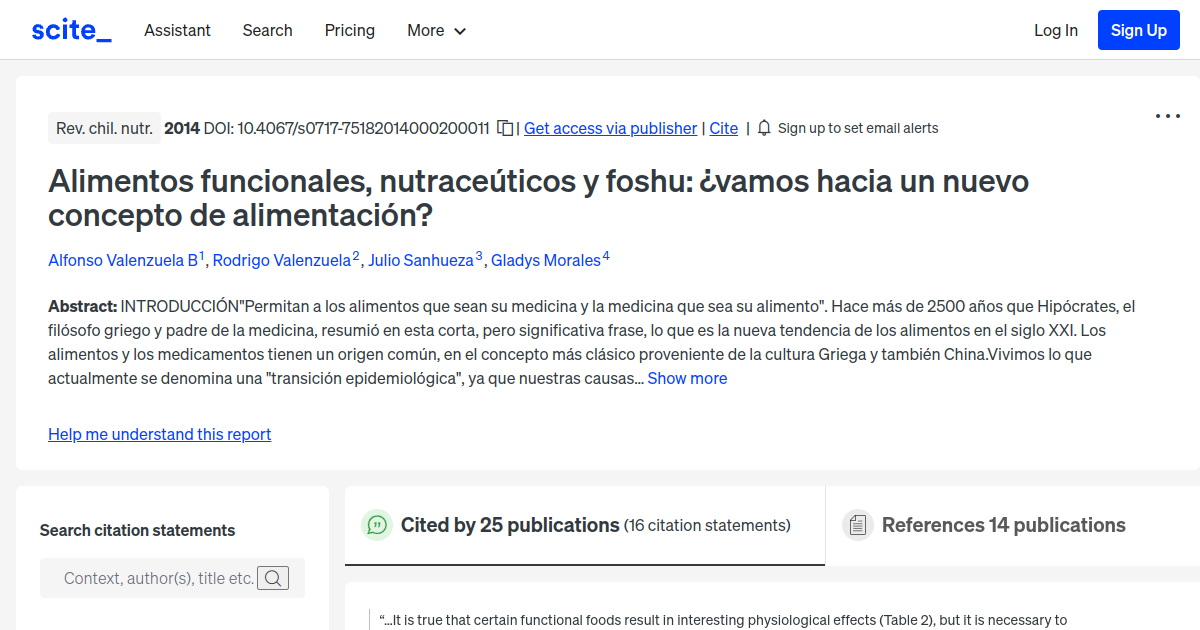Click the chevron next to More
The height and width of the screenshot is (630, 1200).
tap(461, 31)
